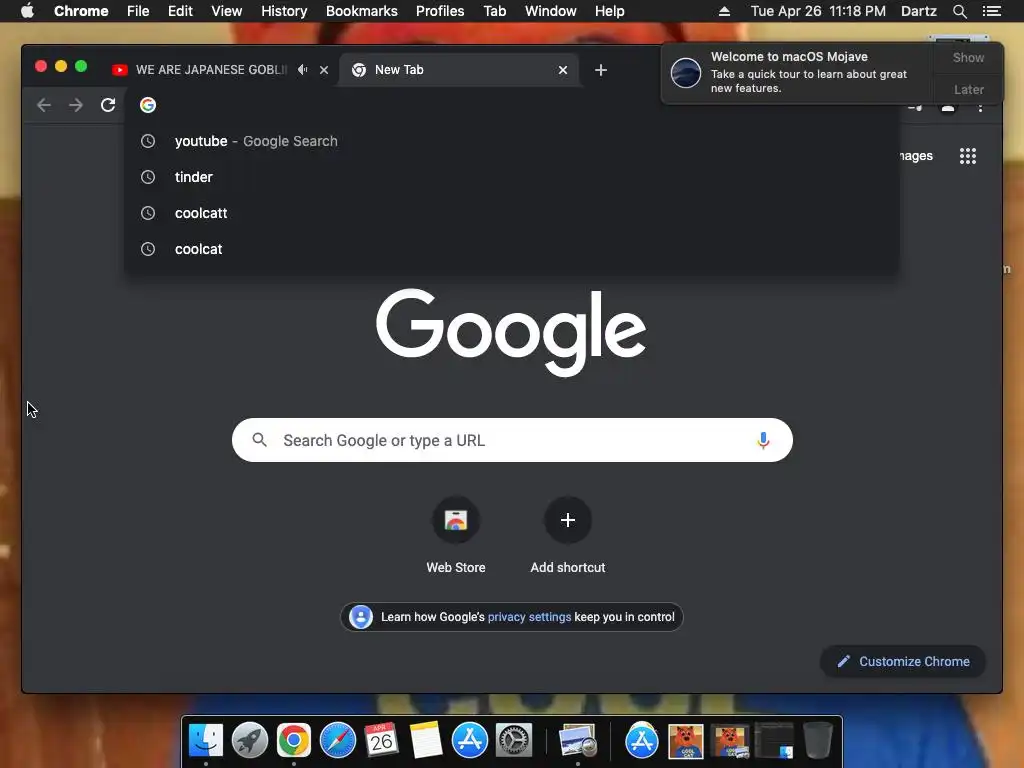Open System Preferences gear in the Dock
This screenshot has width=1024, height=768.
(x=514, y=741)
